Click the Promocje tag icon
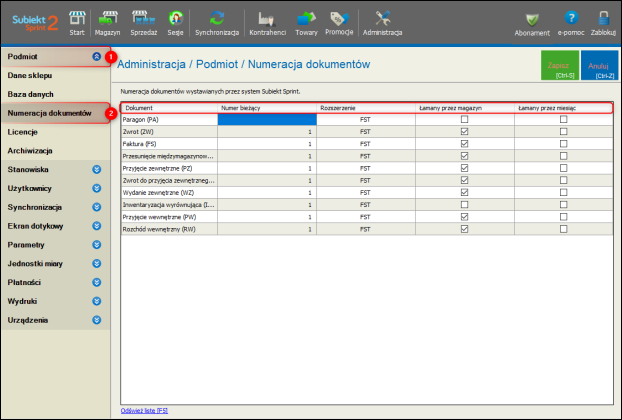Screen dimensions: 622x420 340,20
